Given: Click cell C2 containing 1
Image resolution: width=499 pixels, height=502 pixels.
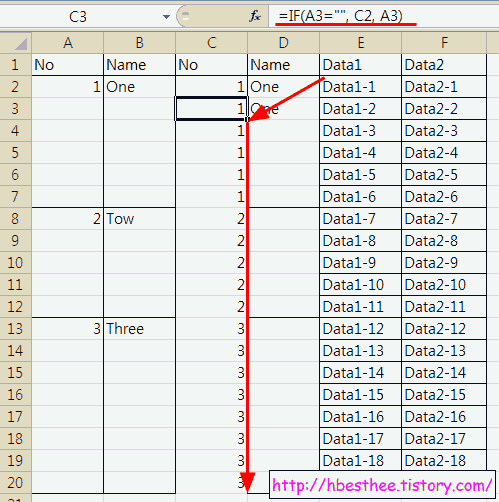Looking at the screenshot, I should (x=212, y=87).
